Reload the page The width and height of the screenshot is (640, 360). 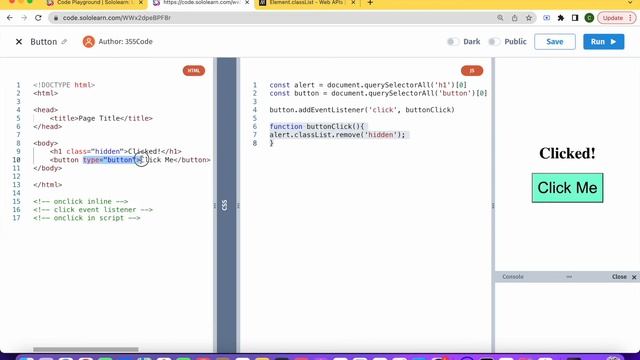tap(38, 18)
